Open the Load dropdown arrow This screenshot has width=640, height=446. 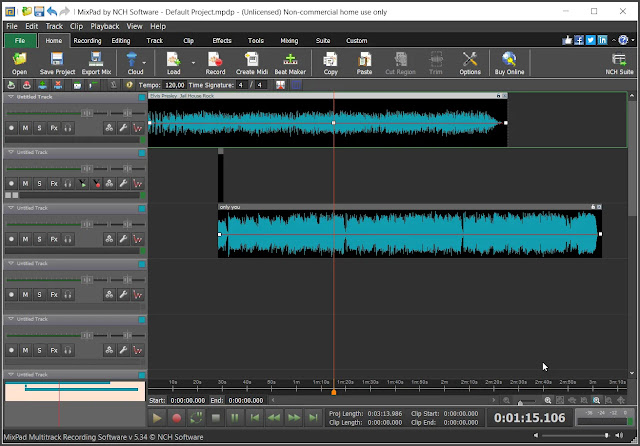pos(193,63)
